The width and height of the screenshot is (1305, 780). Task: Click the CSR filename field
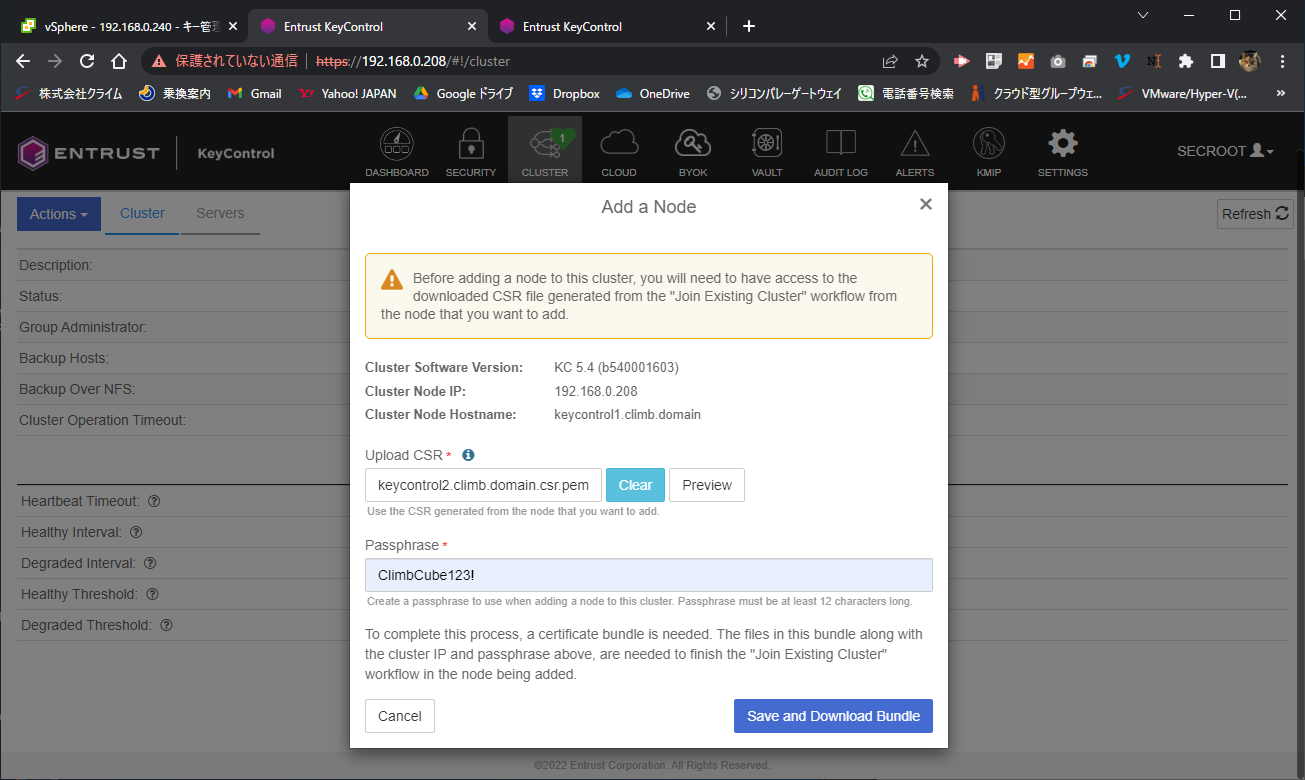coord(484,485)
